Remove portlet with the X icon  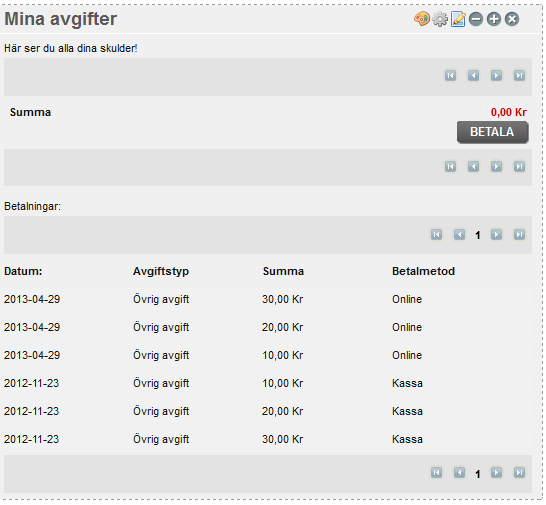[x=512, y=19]
